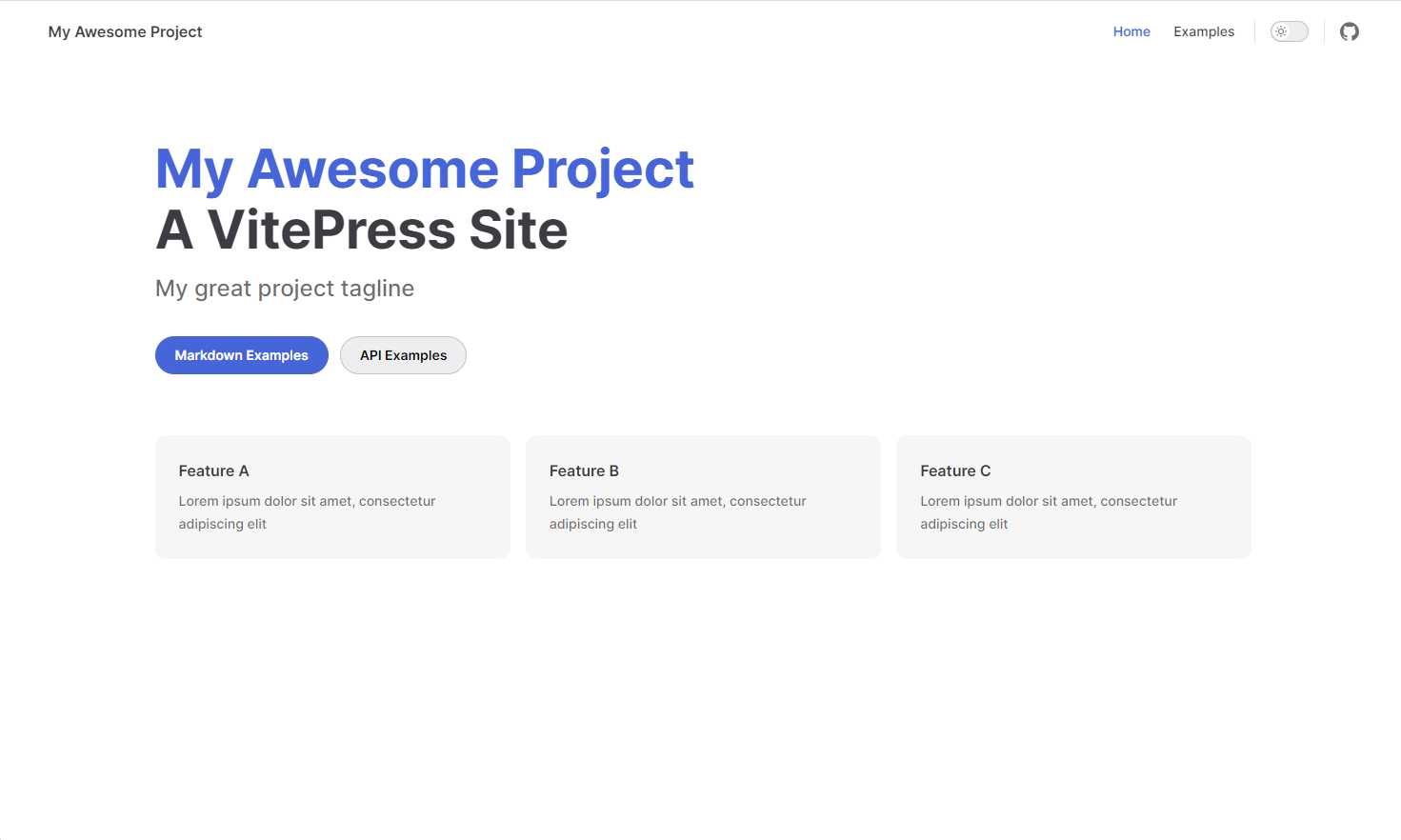Viewport: 1401px width, 840px height.
Task: Click the My great project tagline text
Action: point(285,289)
